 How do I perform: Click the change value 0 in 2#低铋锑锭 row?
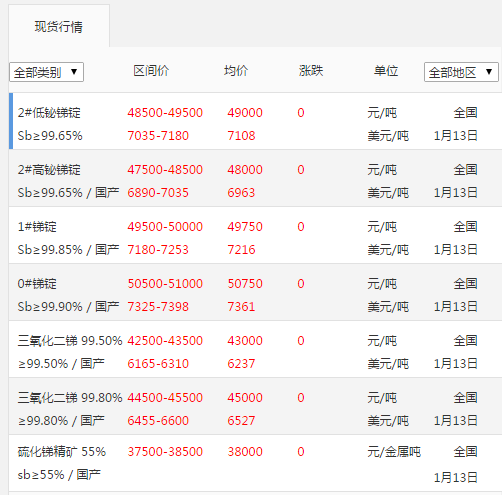[x=301, y=113]
